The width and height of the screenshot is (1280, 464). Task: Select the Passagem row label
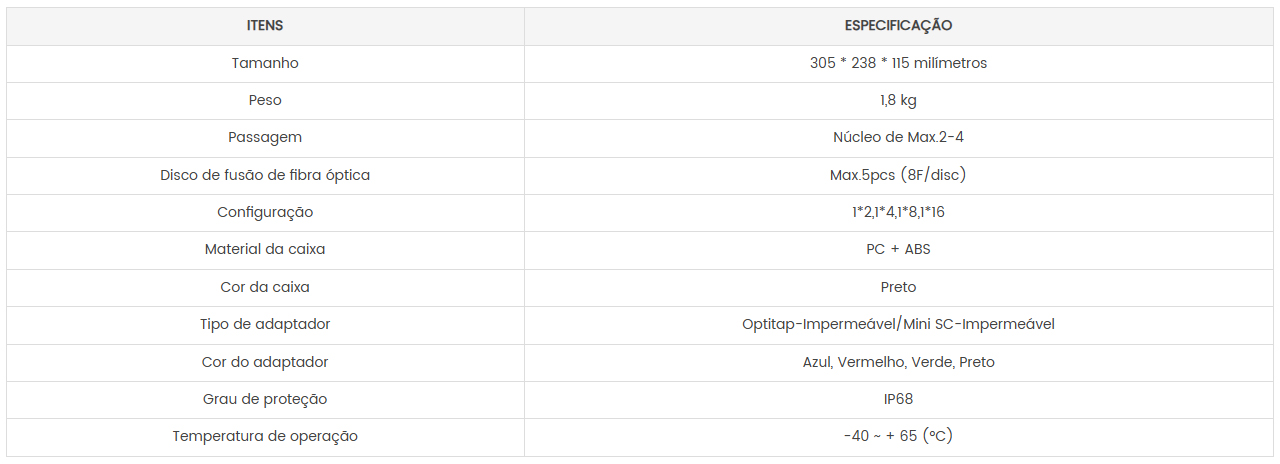(265, 138)
